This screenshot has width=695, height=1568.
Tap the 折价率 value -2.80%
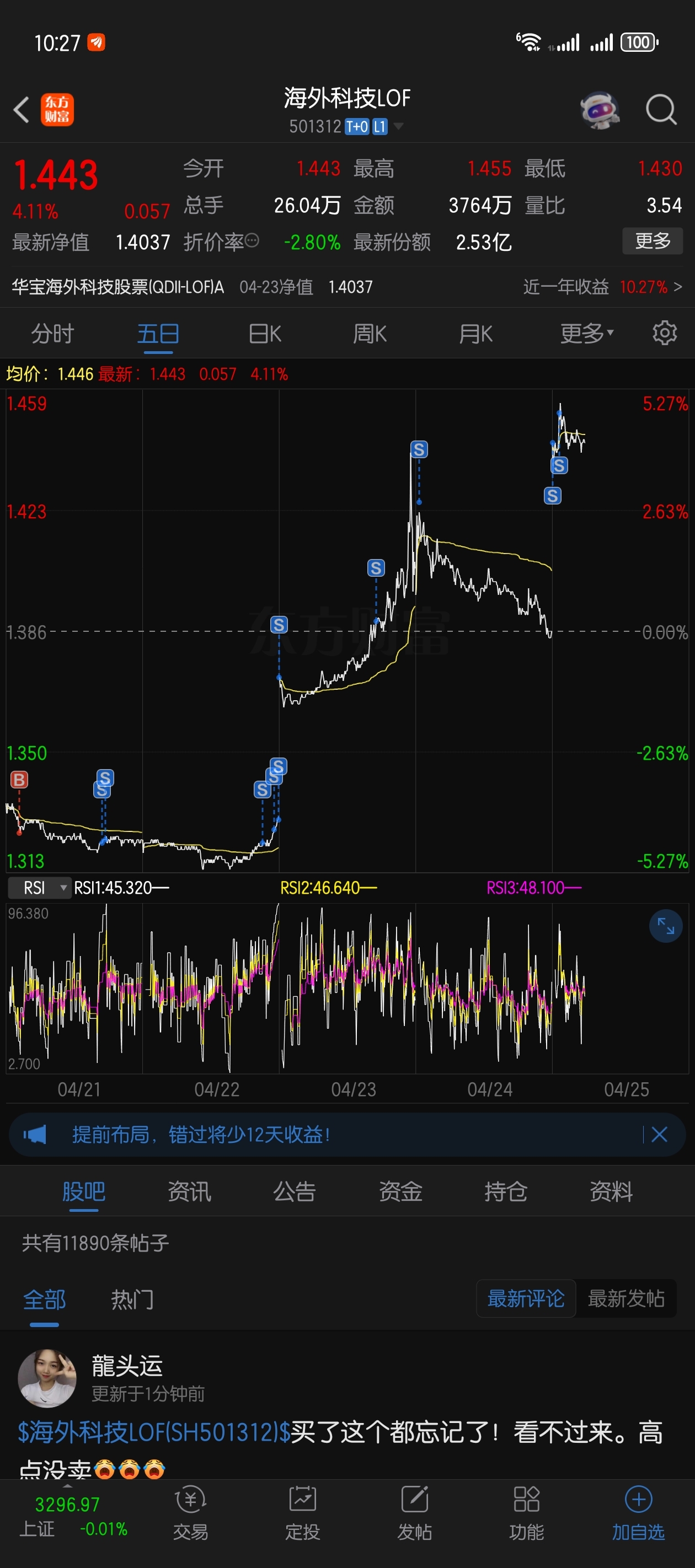pos(312,242)
